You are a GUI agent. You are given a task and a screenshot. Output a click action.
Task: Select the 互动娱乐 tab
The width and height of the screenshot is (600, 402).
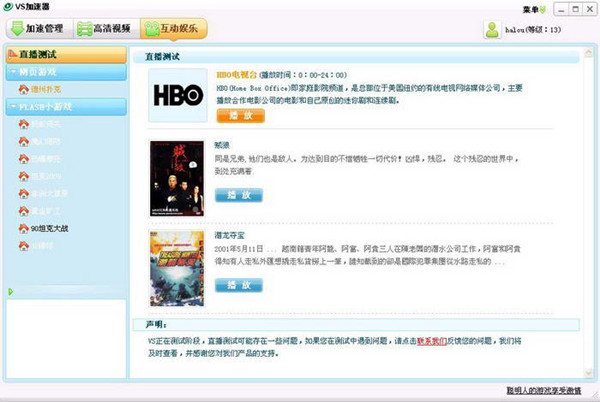tap(174, 29)
